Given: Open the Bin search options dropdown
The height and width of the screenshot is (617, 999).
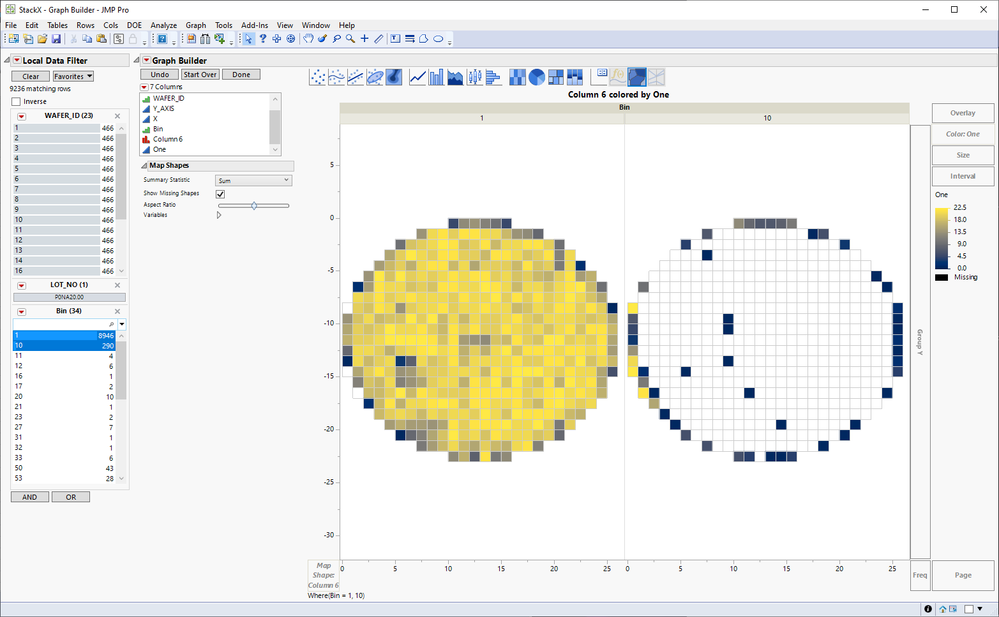Looking at the screenshot, I should [x=122, y=324].
